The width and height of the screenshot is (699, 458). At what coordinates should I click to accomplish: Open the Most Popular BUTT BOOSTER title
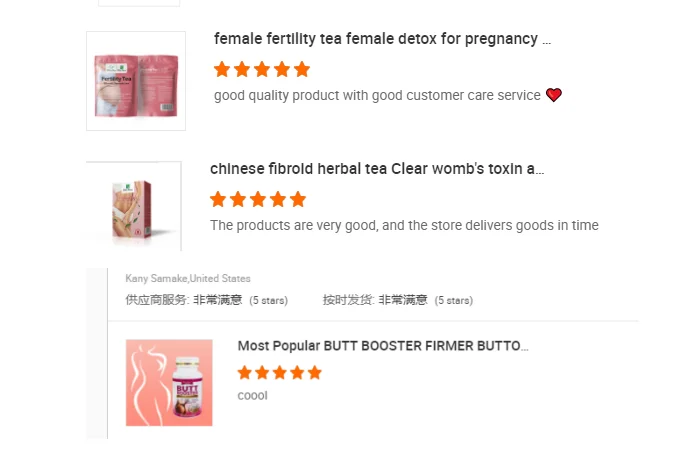[x=383, y=346]
